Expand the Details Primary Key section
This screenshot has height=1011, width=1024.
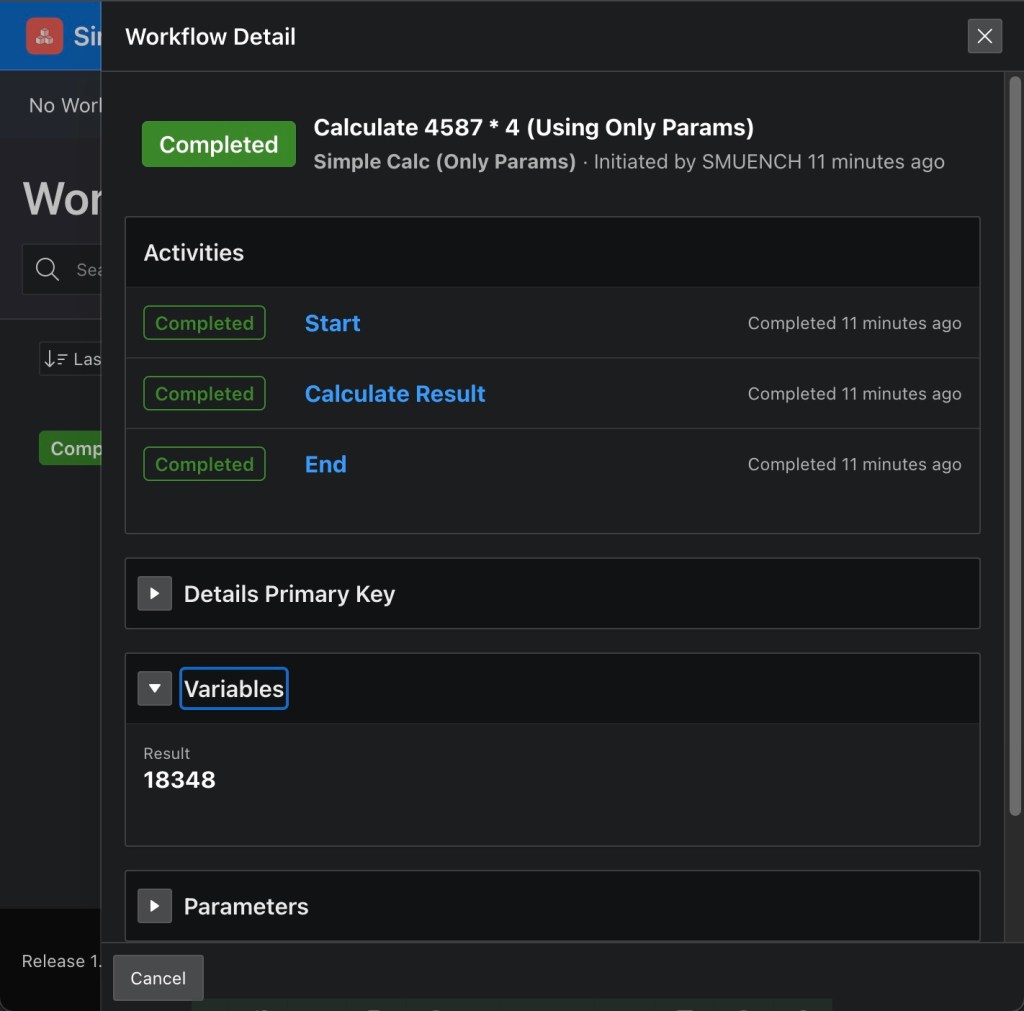tap(155, 593)
